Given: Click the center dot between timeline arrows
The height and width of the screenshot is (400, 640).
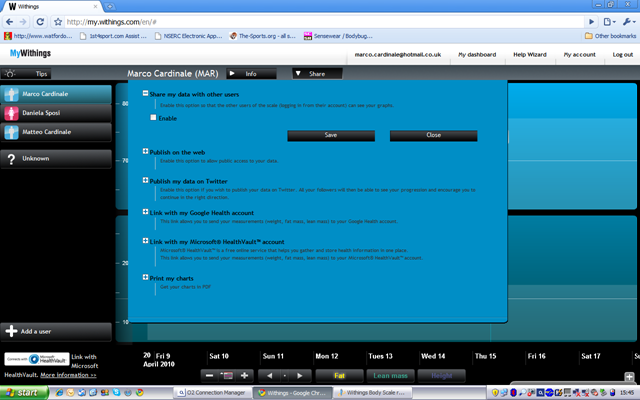Looking at the screenshot, I should point(285,376).
